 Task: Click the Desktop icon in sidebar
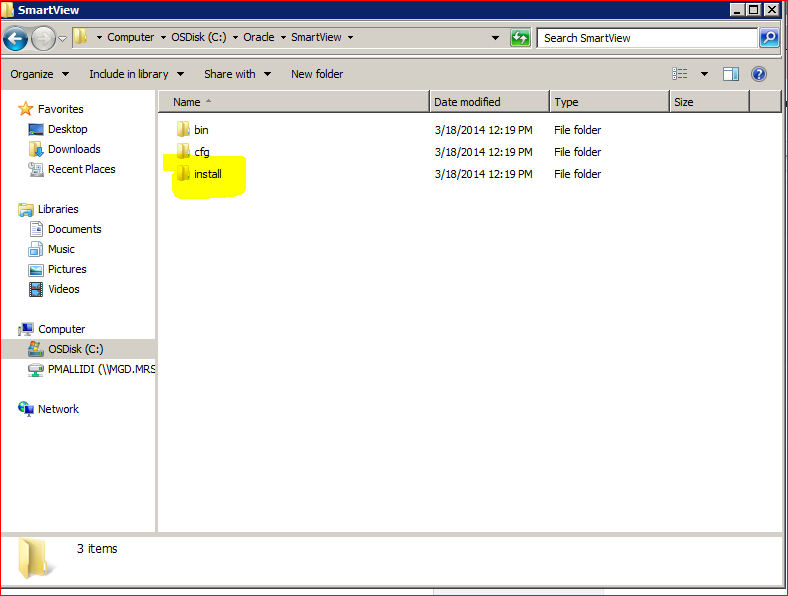(36, 130)
